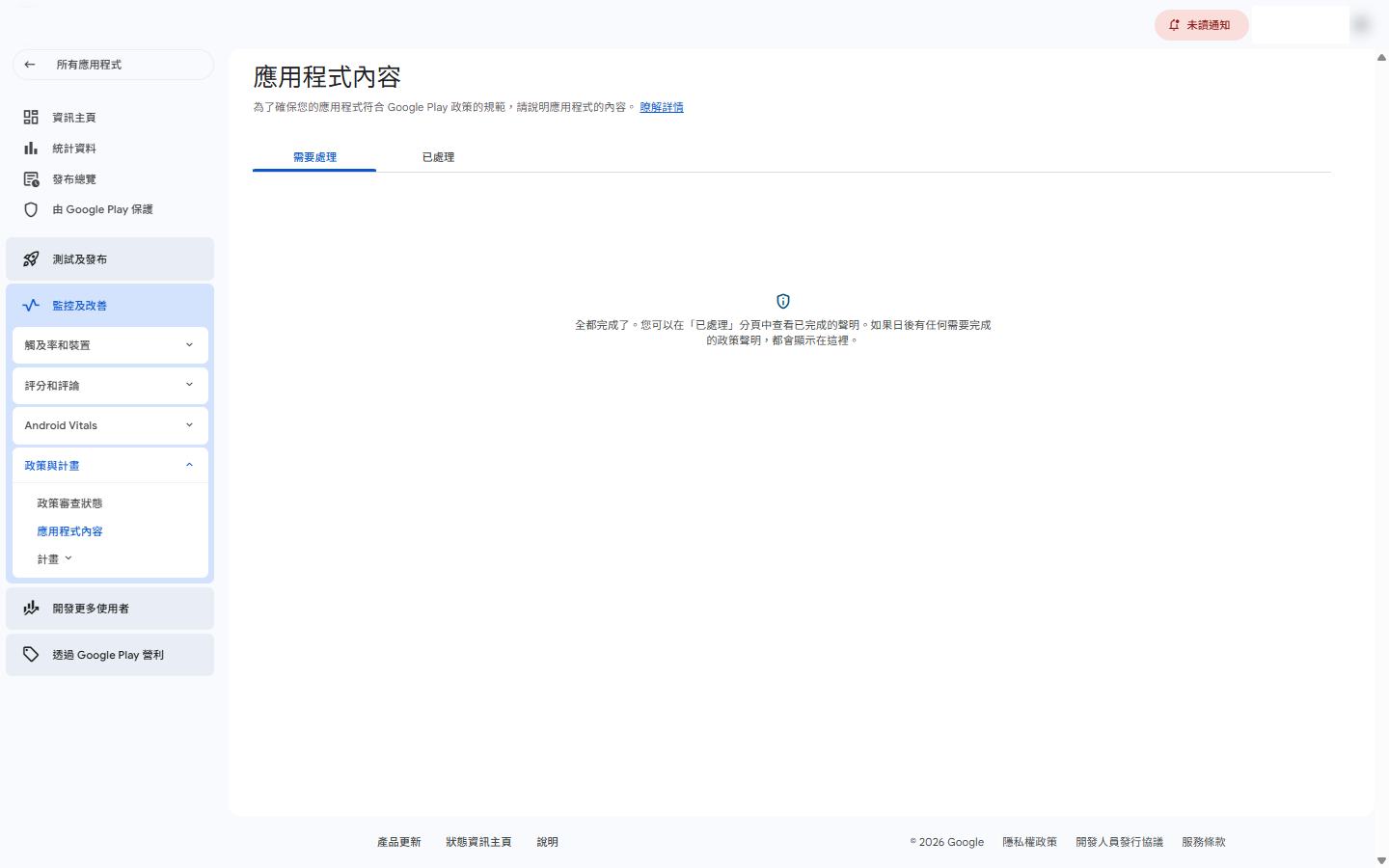Click the 應用程式內容 page heading

coord(327,77)
